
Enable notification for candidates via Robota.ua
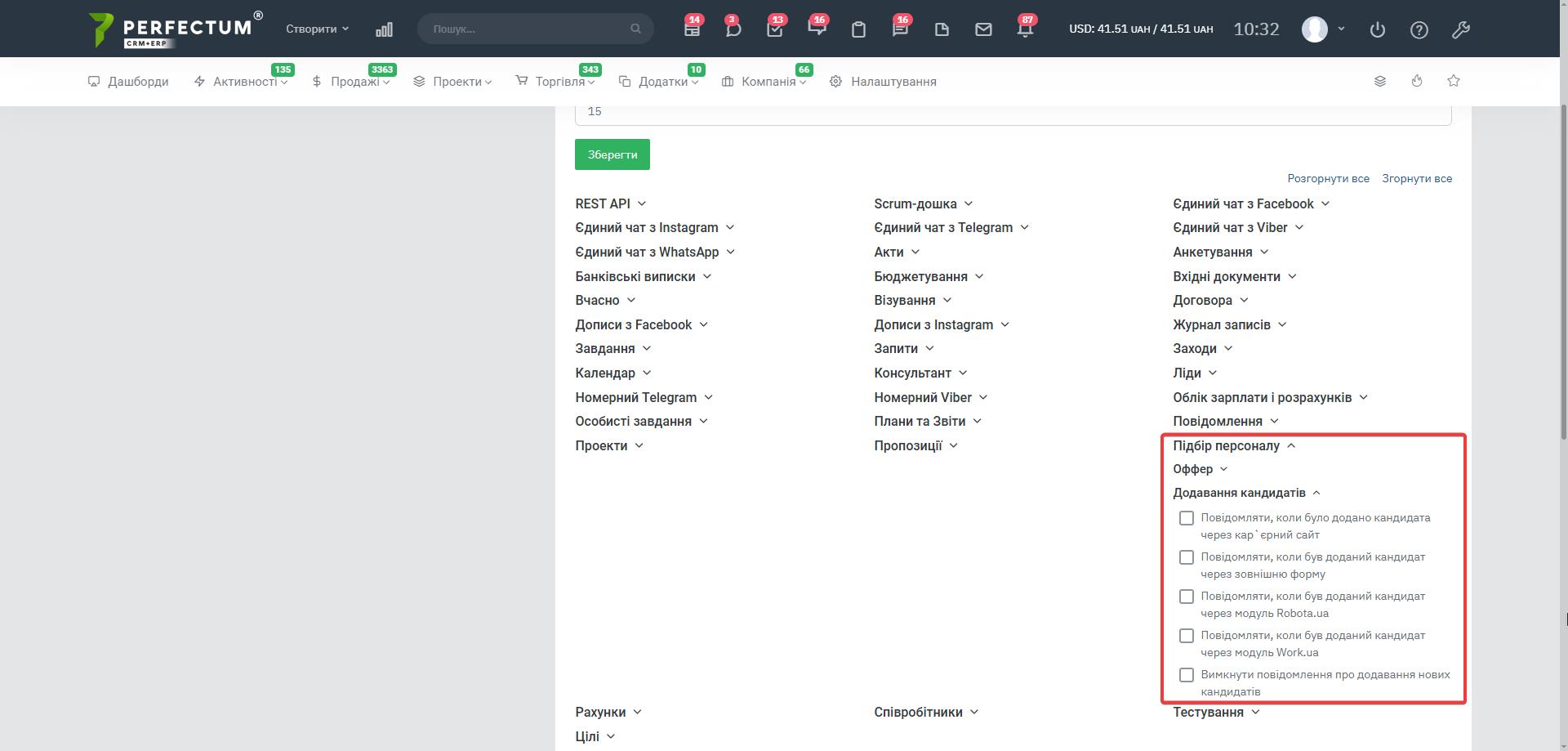[x=1186, y=597]
